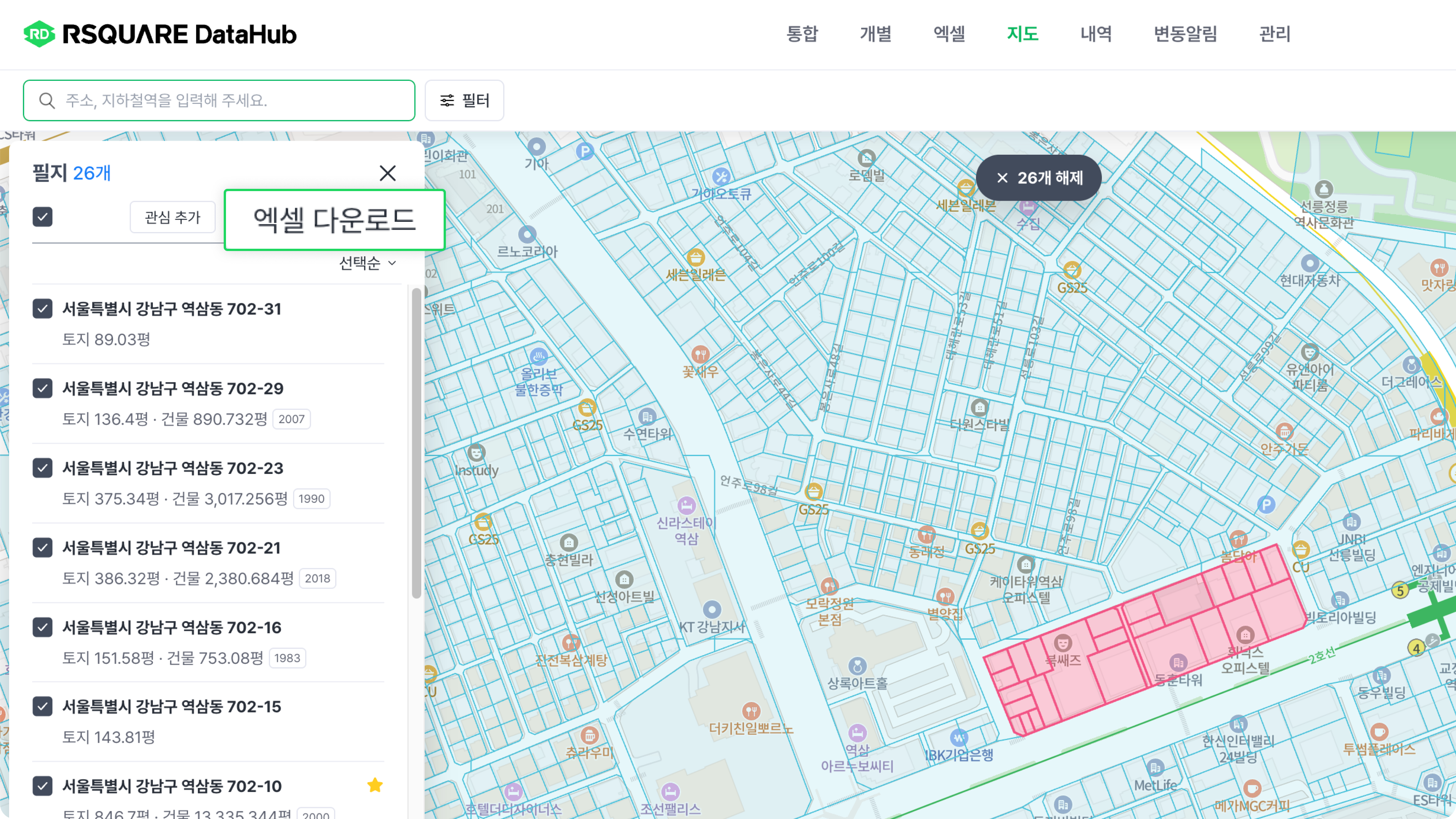
Task: Click the IBK기업은행 map icon
Action: (x=959, y=737)
